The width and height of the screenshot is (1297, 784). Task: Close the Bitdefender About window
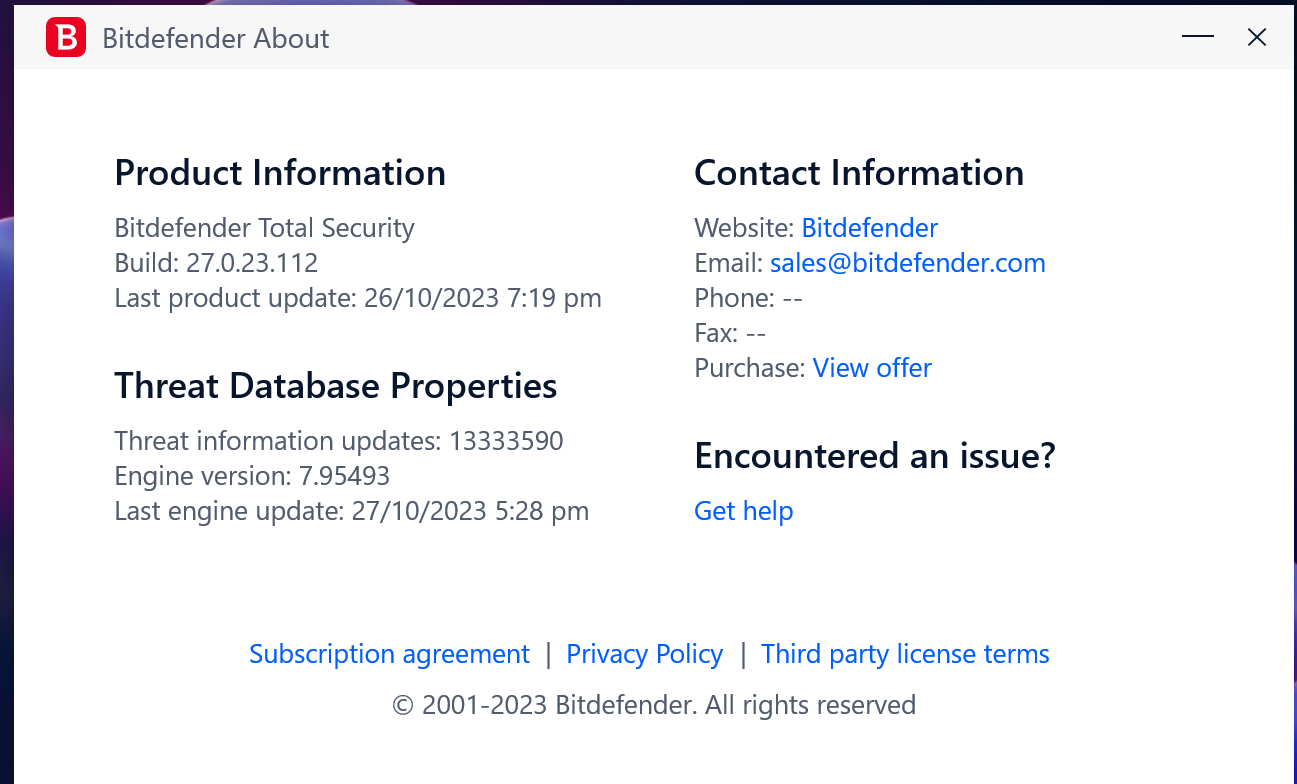click(x=1257, y=38)
